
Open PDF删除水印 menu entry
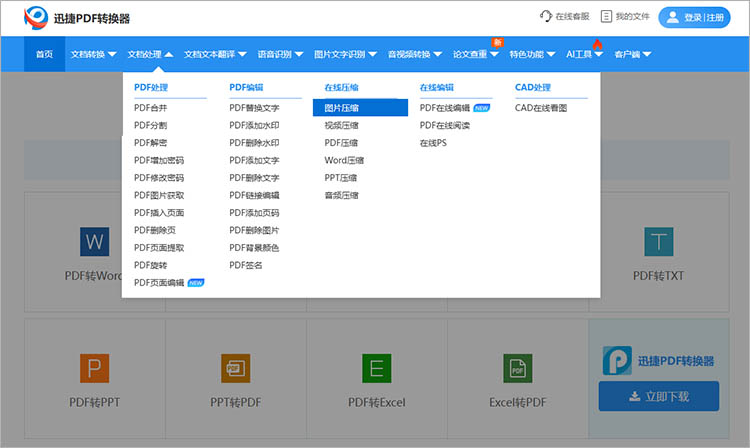[x=254, y=143]
